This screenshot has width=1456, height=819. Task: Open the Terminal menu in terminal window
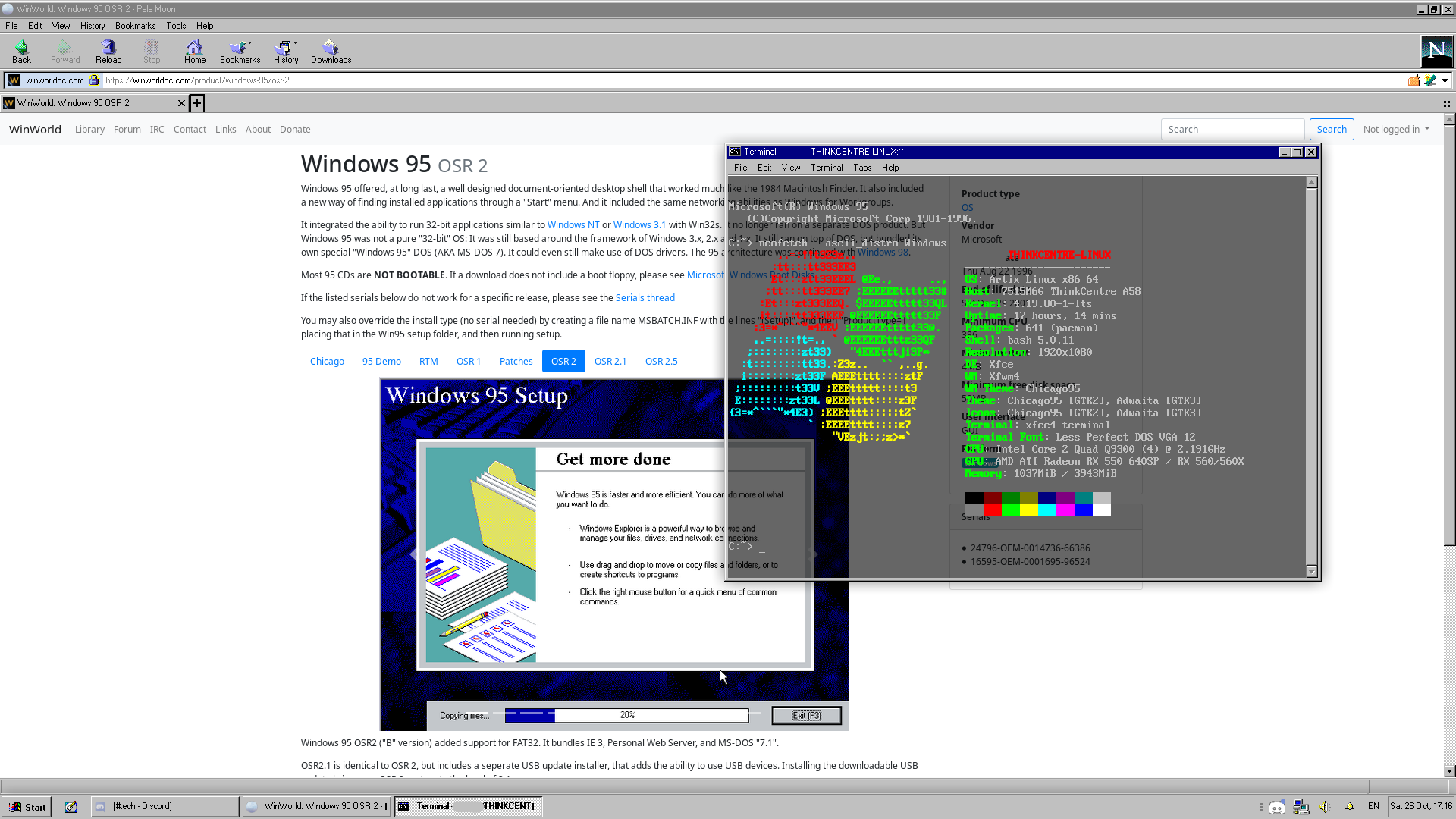pos(827,168)
